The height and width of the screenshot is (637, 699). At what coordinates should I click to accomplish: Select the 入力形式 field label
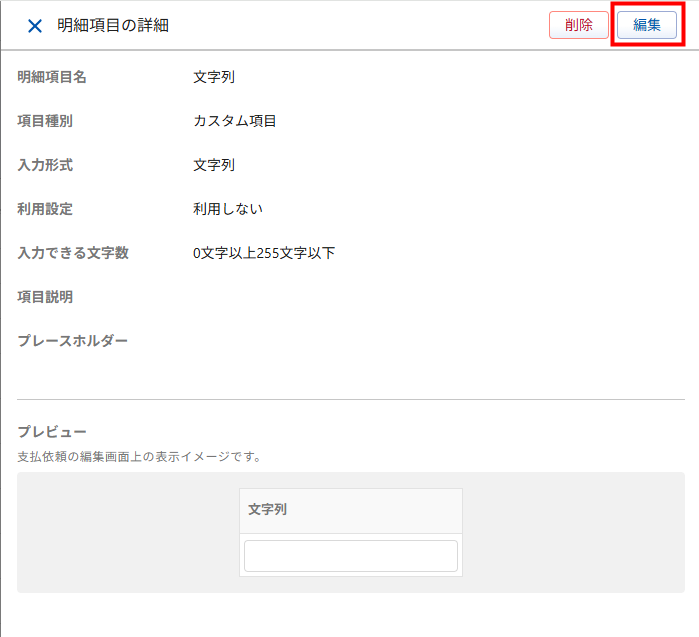[45, 165]
